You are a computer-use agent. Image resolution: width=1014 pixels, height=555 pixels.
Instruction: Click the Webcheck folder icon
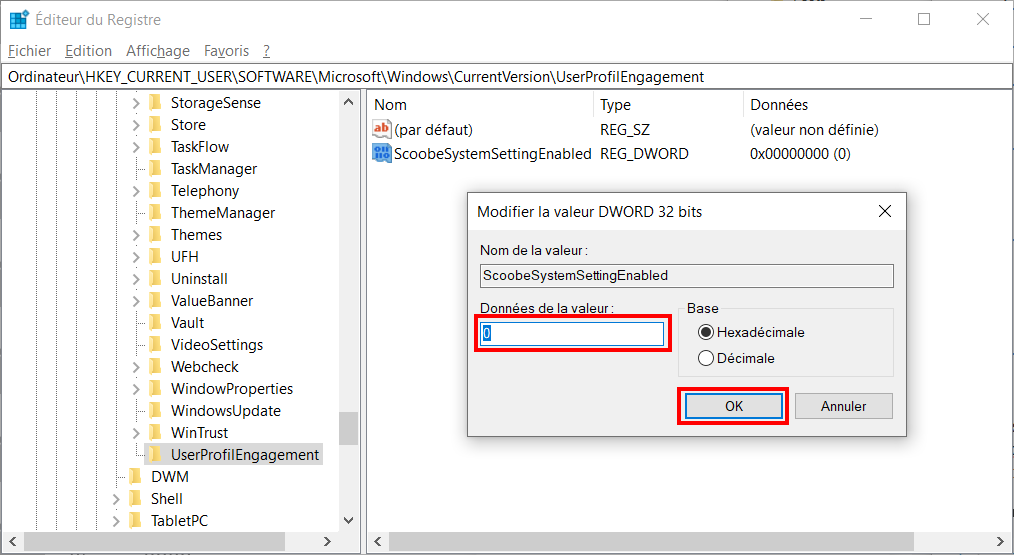155,367
